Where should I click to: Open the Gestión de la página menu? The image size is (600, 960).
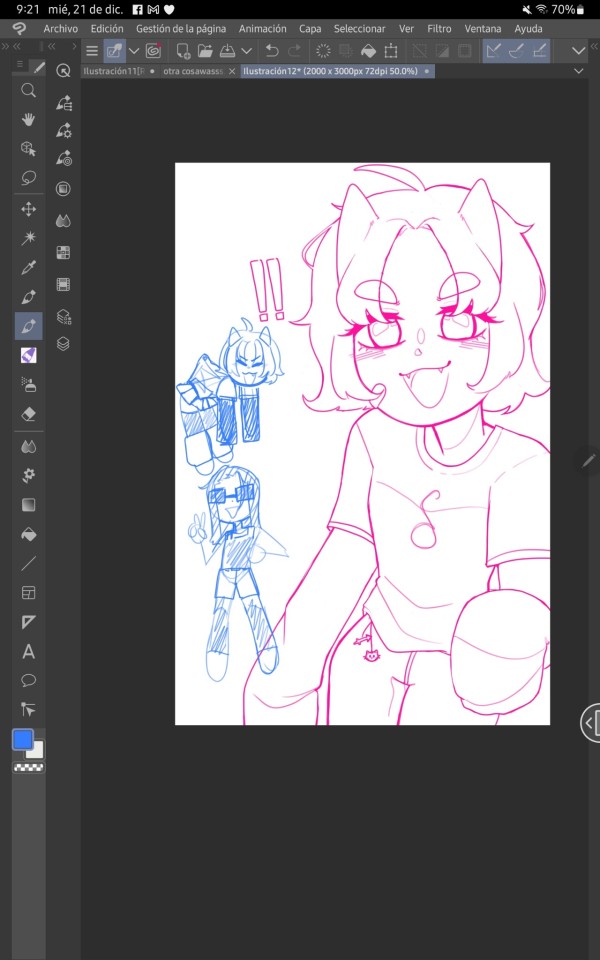(x=181, y=29)
